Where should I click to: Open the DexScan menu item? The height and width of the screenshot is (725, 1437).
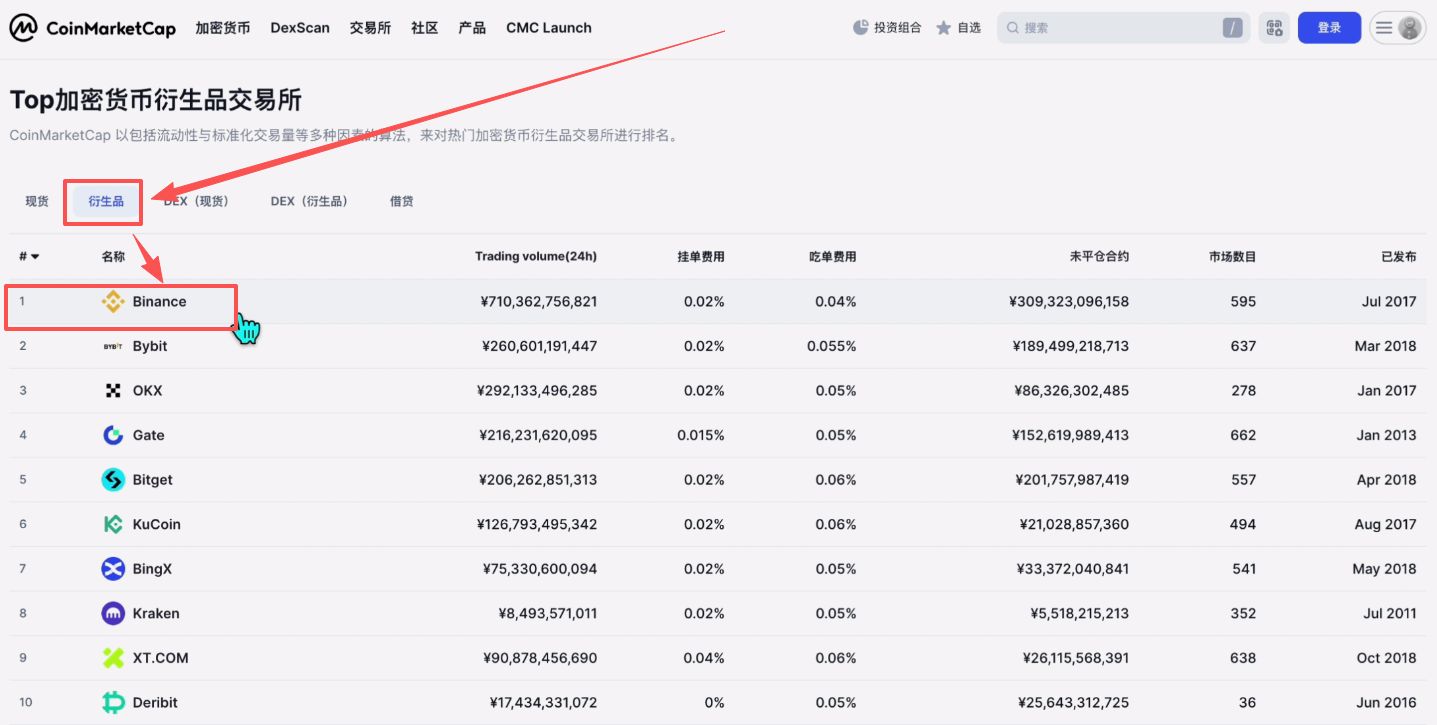(299, 27)
